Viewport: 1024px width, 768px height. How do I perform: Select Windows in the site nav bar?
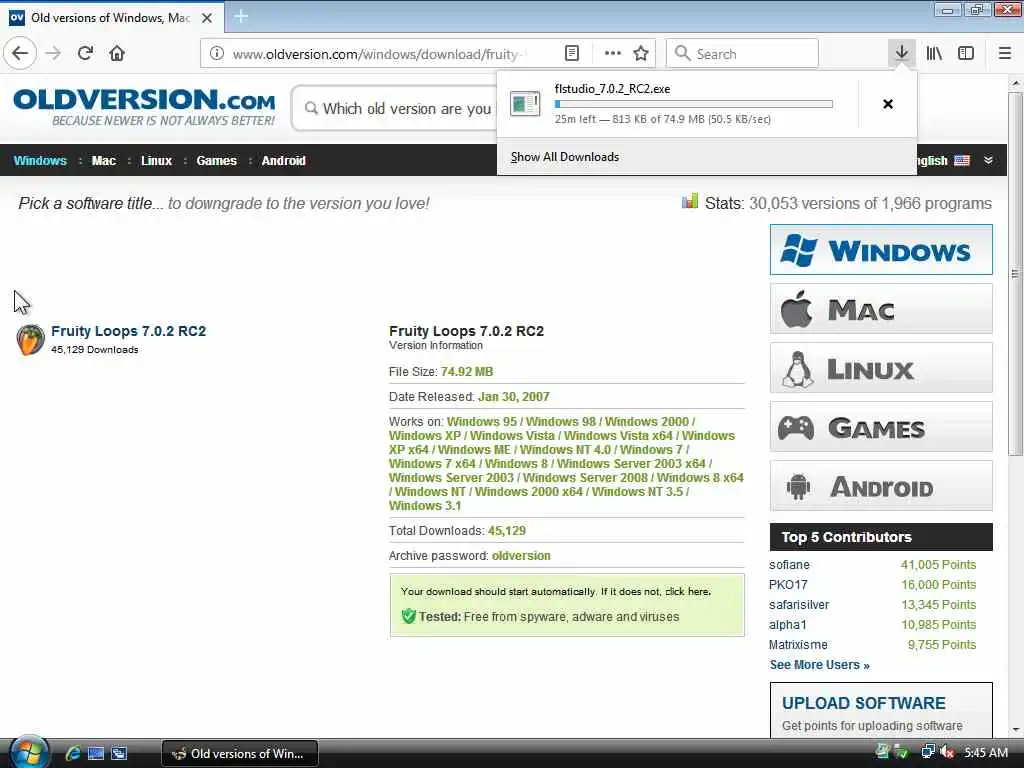40,161
